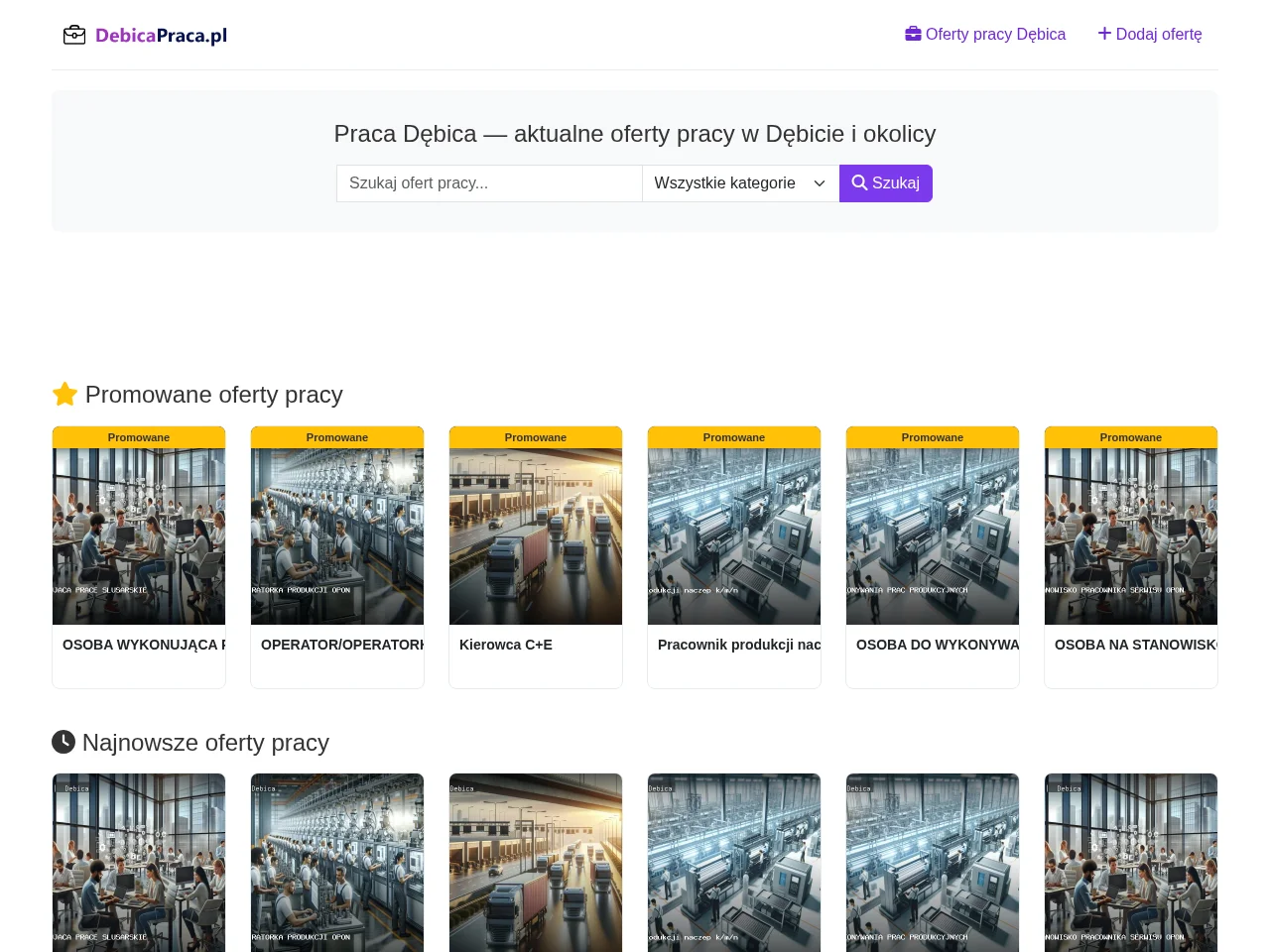Click the Kierowca C+E title
This screenshot has height=952, width=1270.
[x=506, y=645]
